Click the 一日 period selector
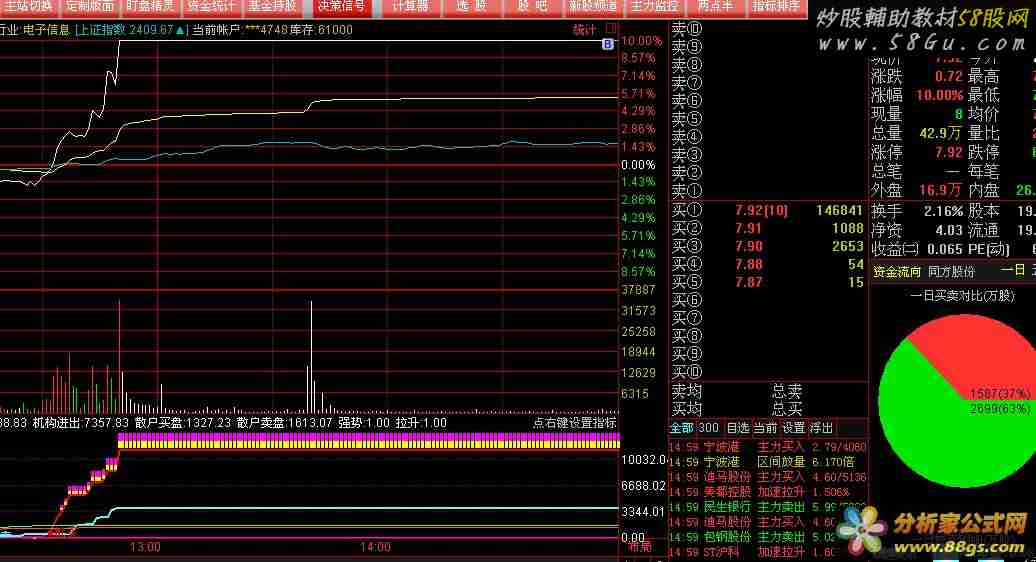This screenshot has height=562, width=1036. tap(1013, 270)
